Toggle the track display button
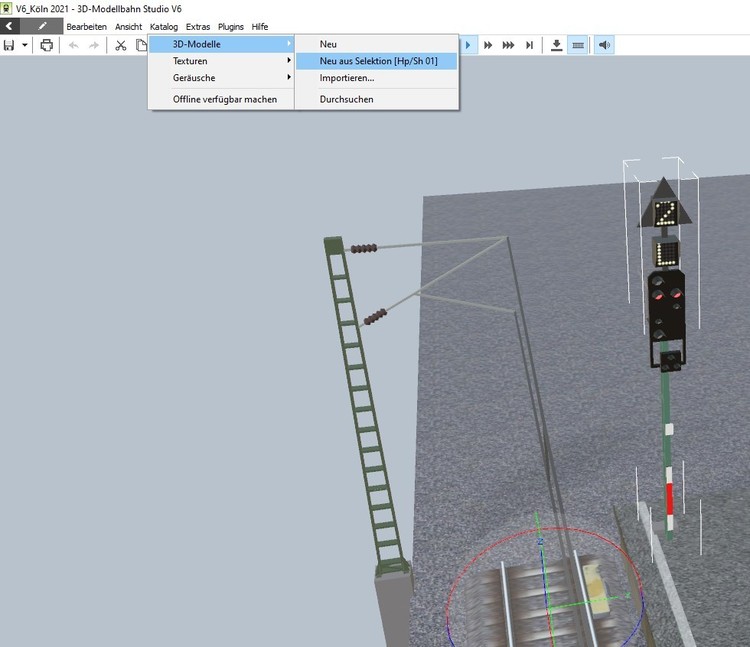This screenshot has width=750, height=647. coord(578,45)
